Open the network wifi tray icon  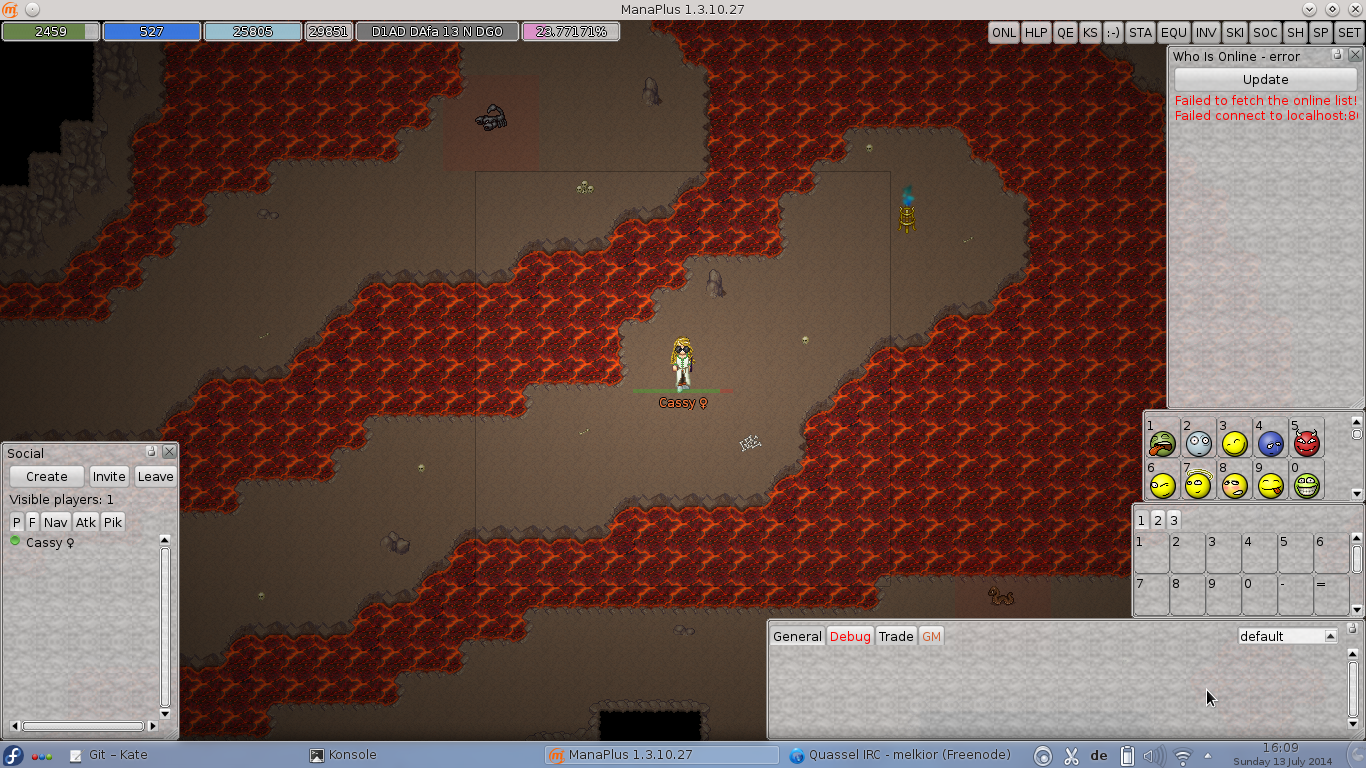1182,756
